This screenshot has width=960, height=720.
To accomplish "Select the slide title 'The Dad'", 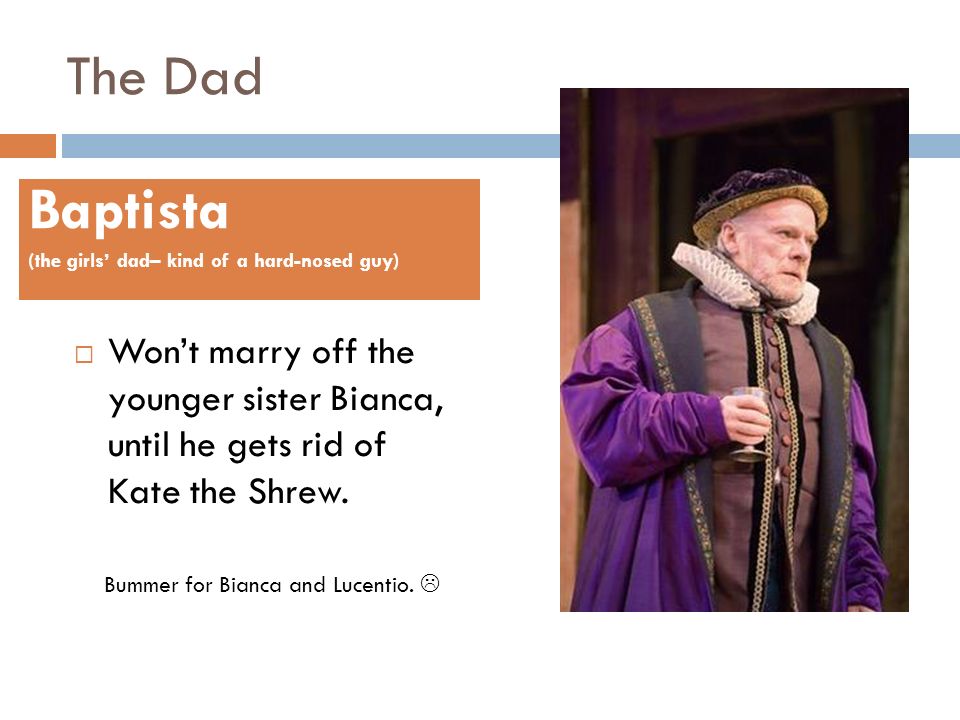I will (x=164, y=77).
